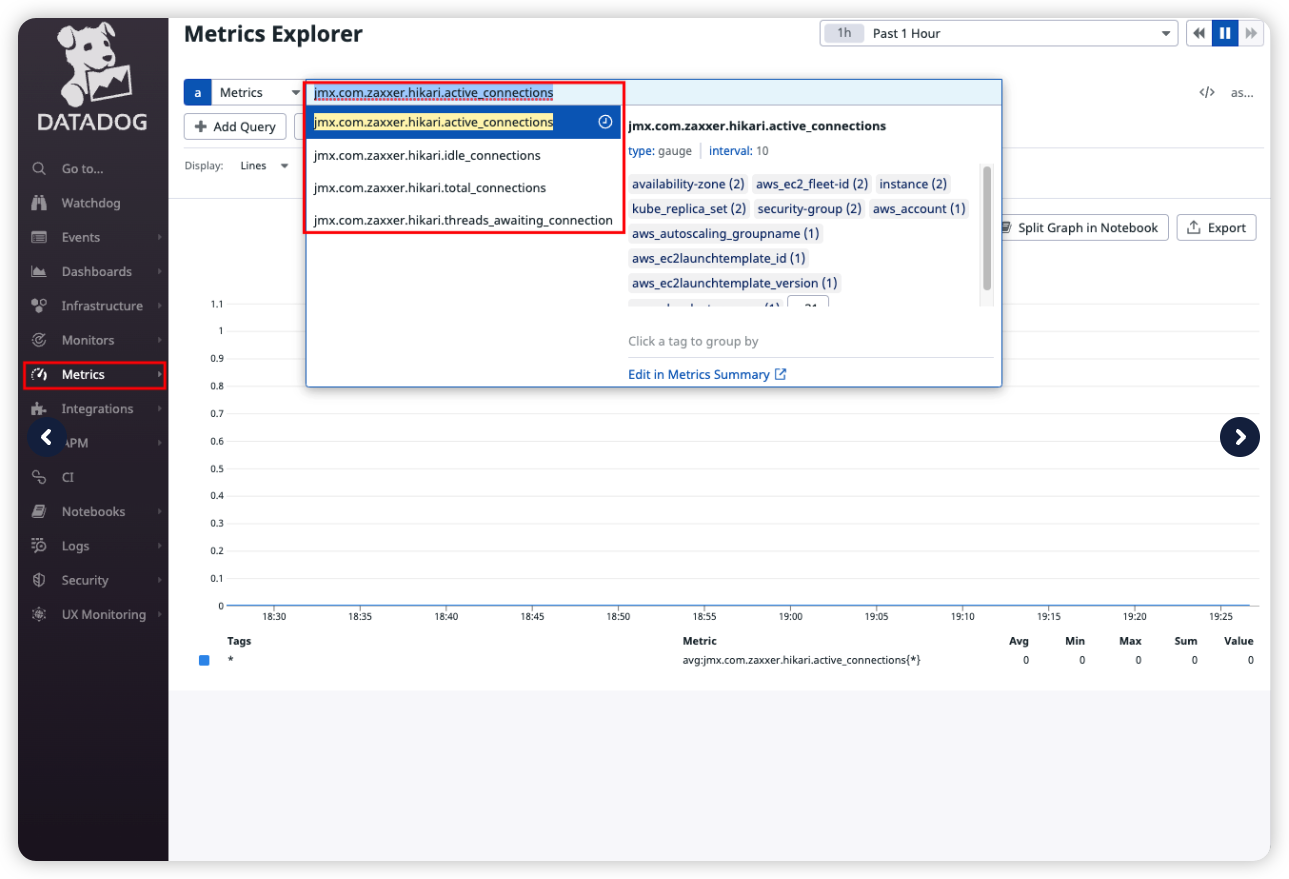
Task: Group by instance (2) tag
Action: (x=913, y=184)
